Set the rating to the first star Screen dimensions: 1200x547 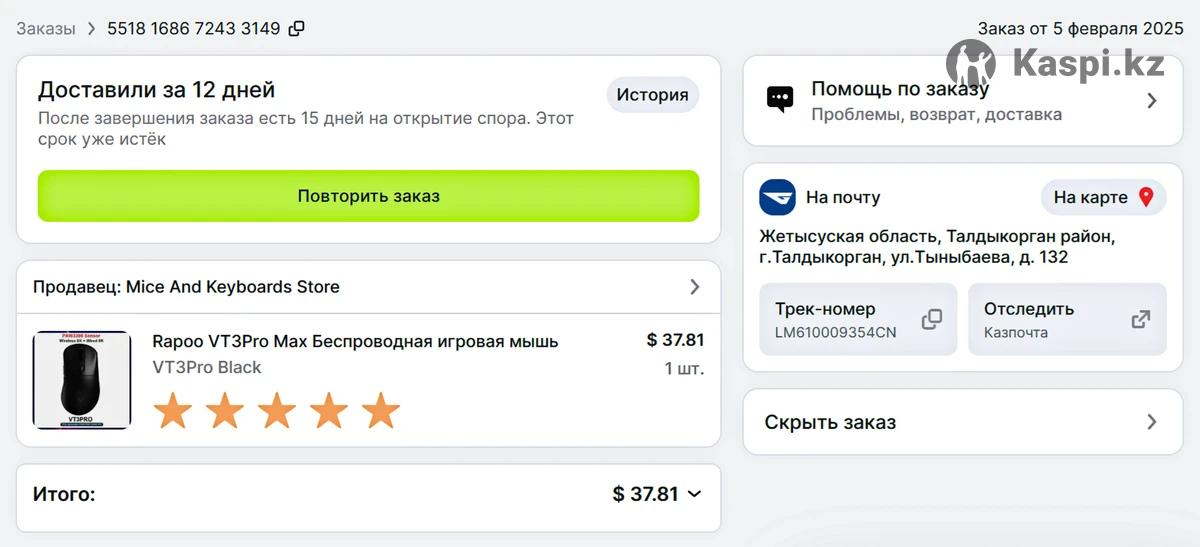pyautogui.click(x=173, y=411)
